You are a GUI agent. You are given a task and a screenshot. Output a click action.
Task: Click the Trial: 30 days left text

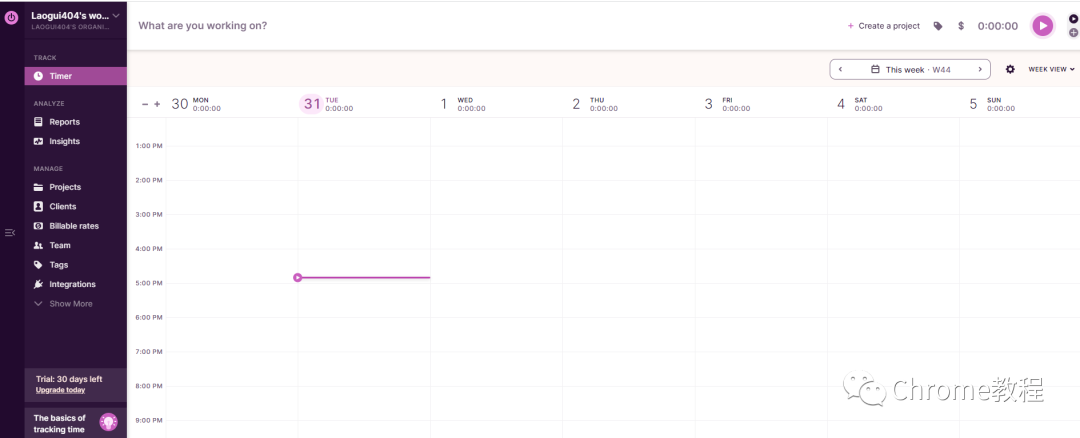(x=69, y=379)
